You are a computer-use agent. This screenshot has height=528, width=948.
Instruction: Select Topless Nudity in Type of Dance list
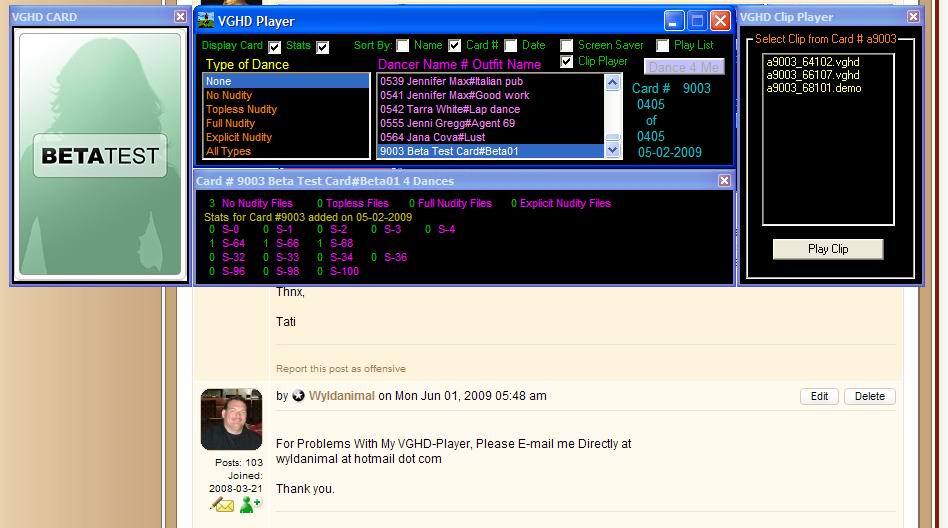[241, 110]
